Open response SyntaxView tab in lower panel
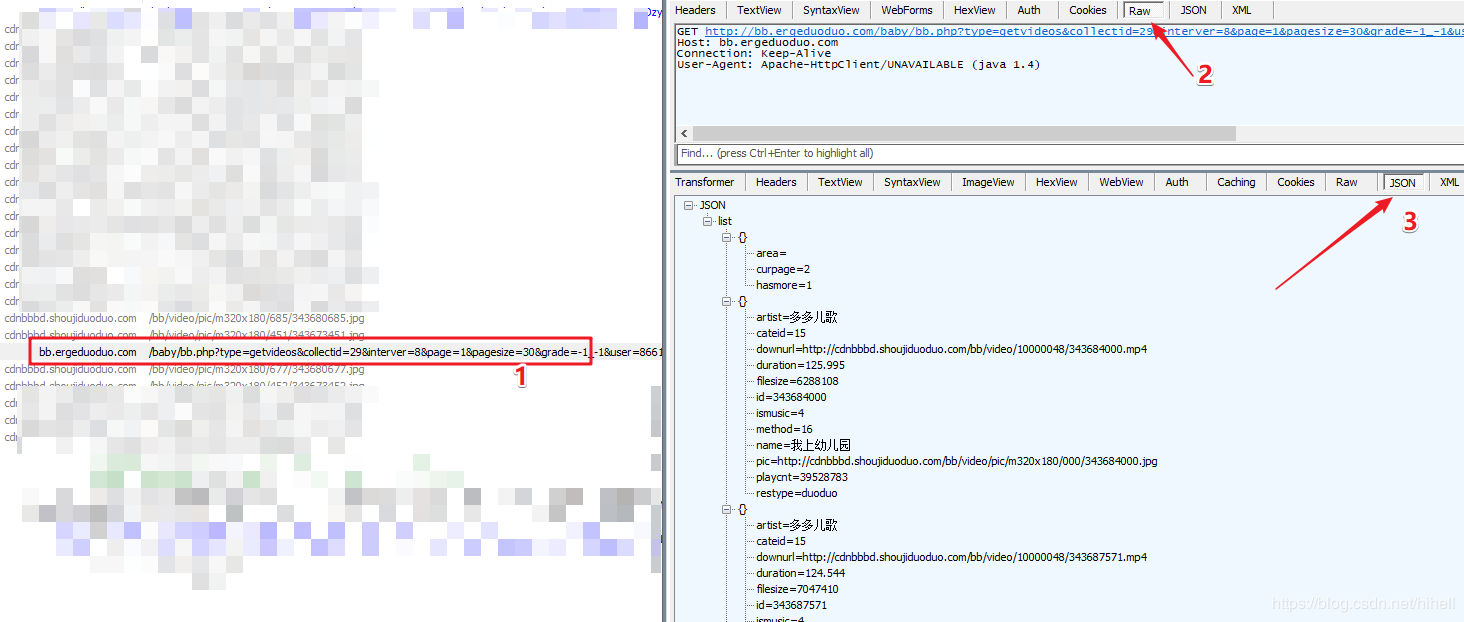 click(912, 182)
